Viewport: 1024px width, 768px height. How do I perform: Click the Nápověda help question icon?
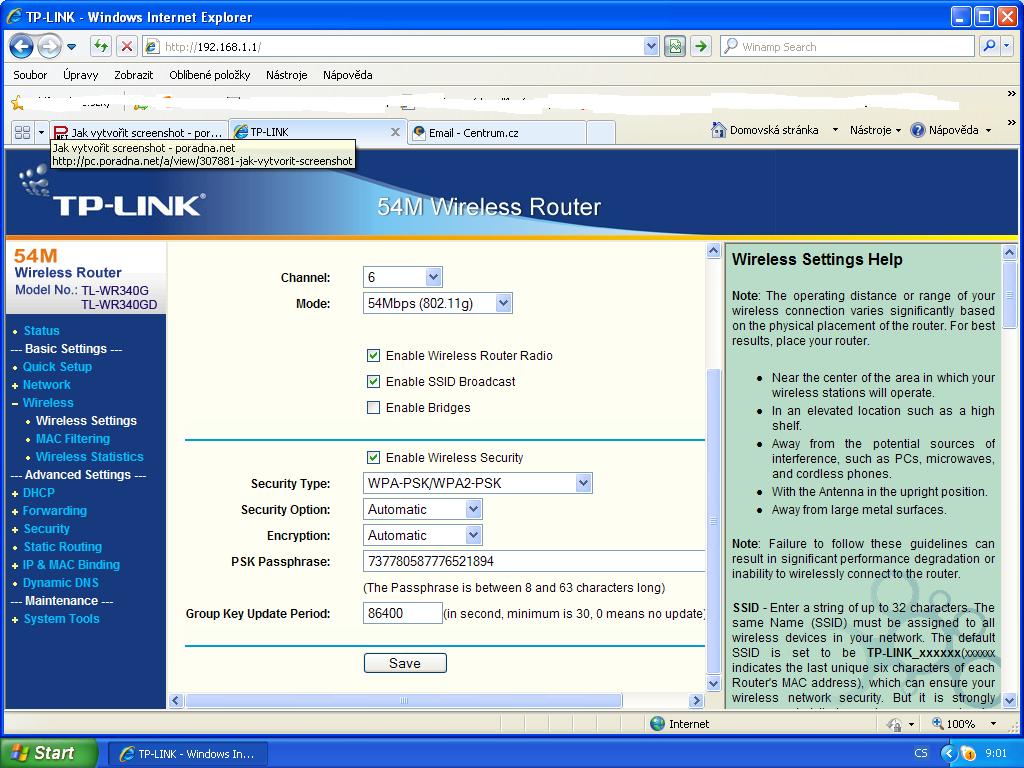(x=918, y=130)
